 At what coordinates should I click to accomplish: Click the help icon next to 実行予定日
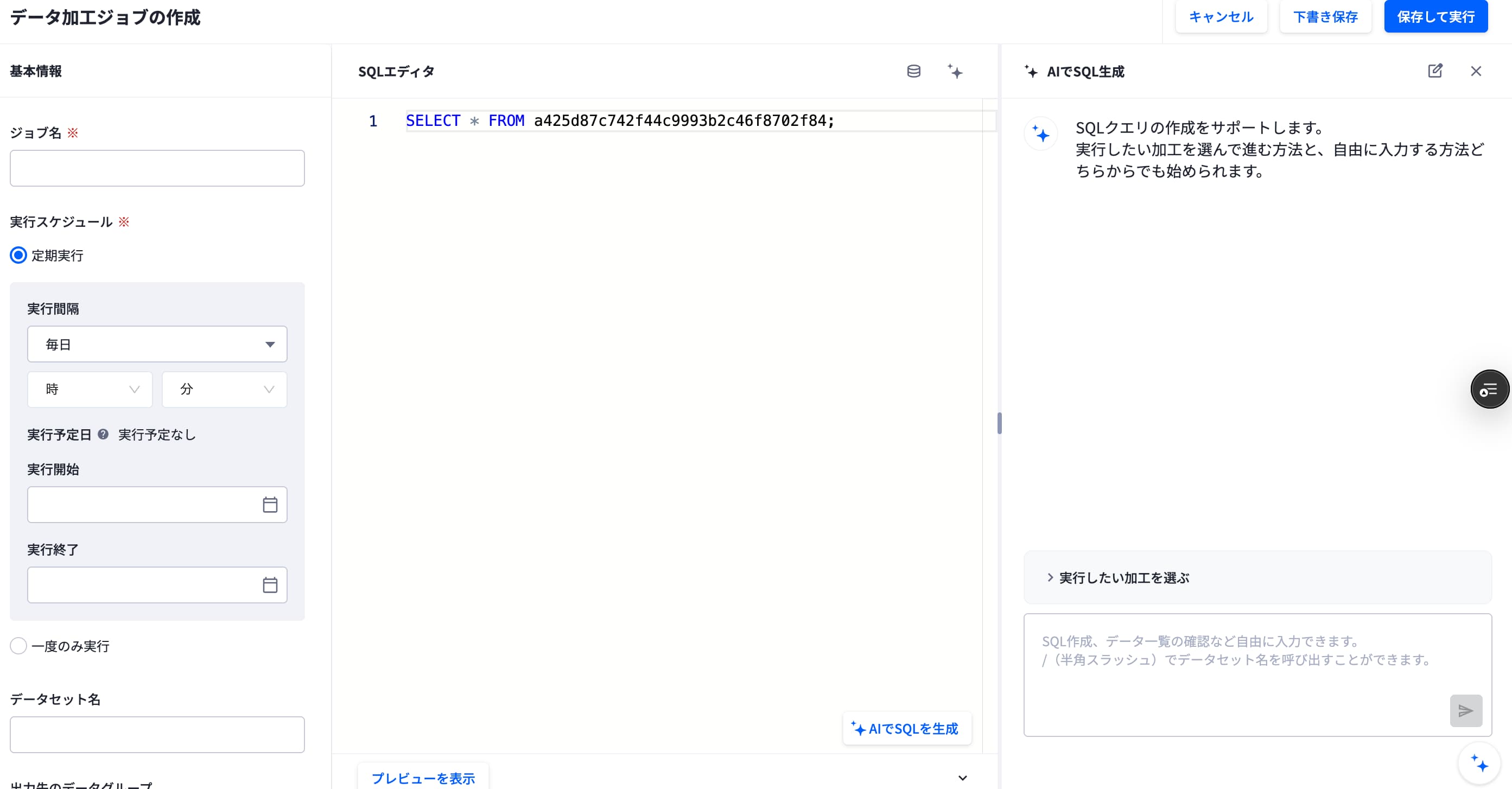tap(103, 435)
